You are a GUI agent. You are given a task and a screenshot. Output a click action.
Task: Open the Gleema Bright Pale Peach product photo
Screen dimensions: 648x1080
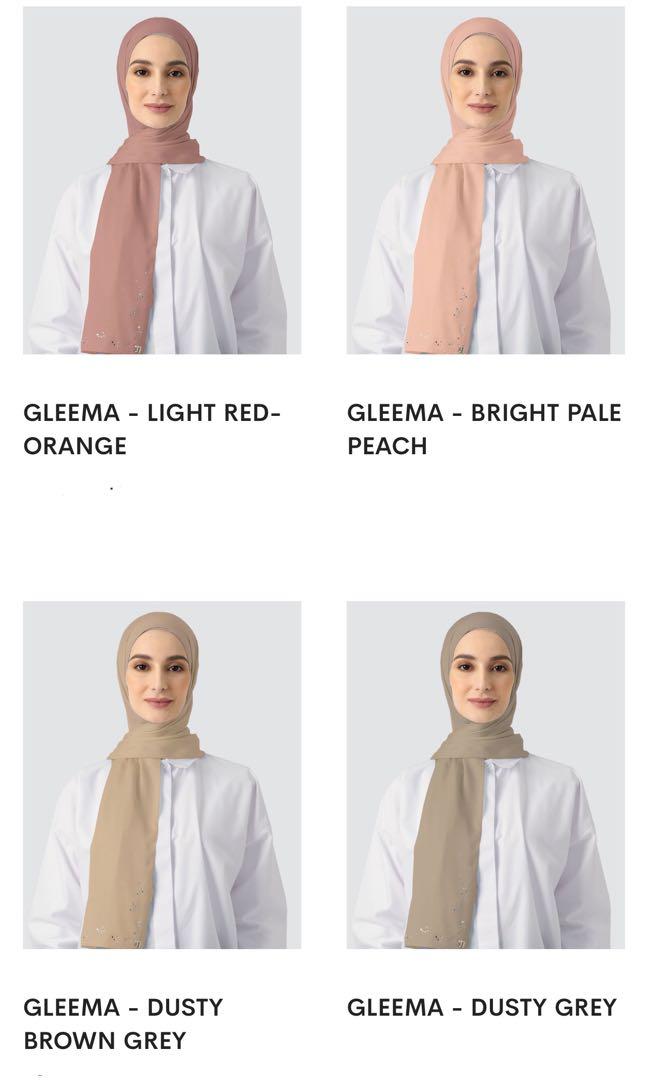tap(485, 180)
